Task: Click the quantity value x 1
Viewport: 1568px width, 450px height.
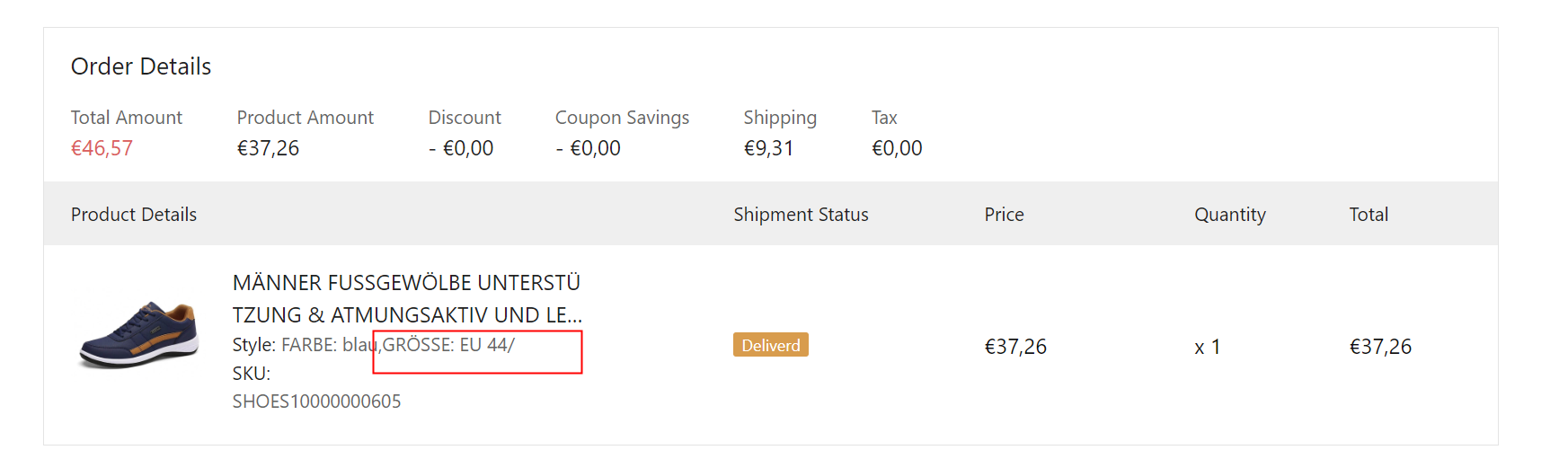Action: pyautogui.click(x=1207, y=347)
